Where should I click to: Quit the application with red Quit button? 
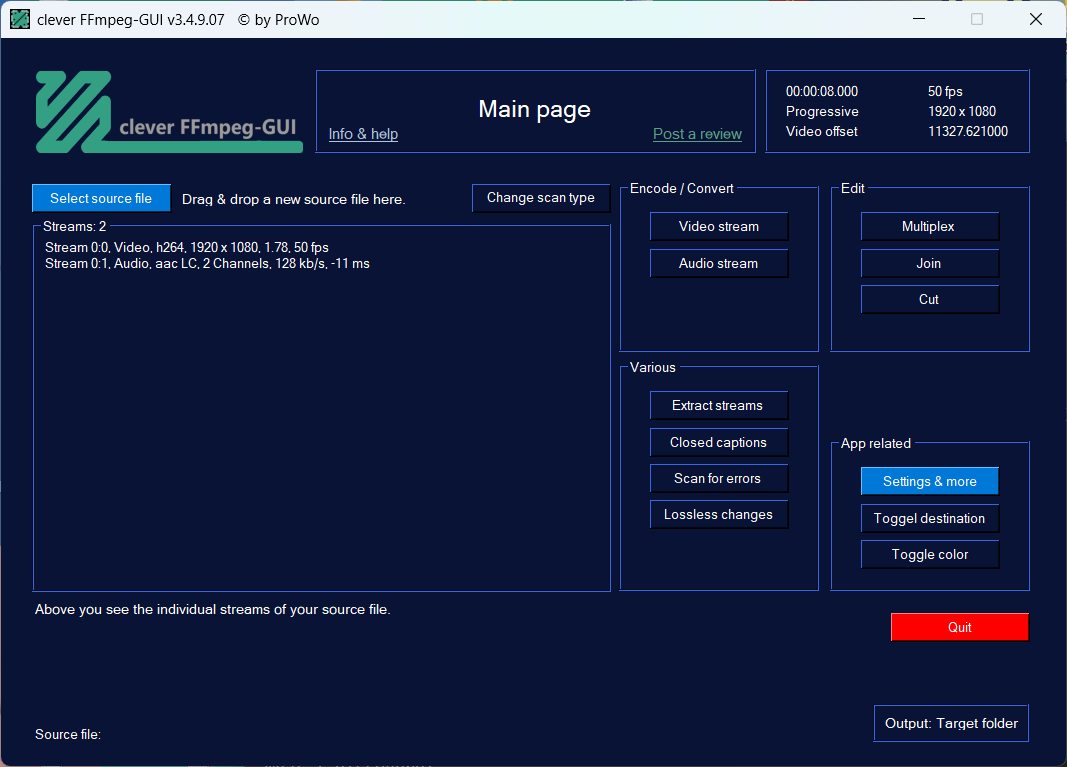coord(959,627)
